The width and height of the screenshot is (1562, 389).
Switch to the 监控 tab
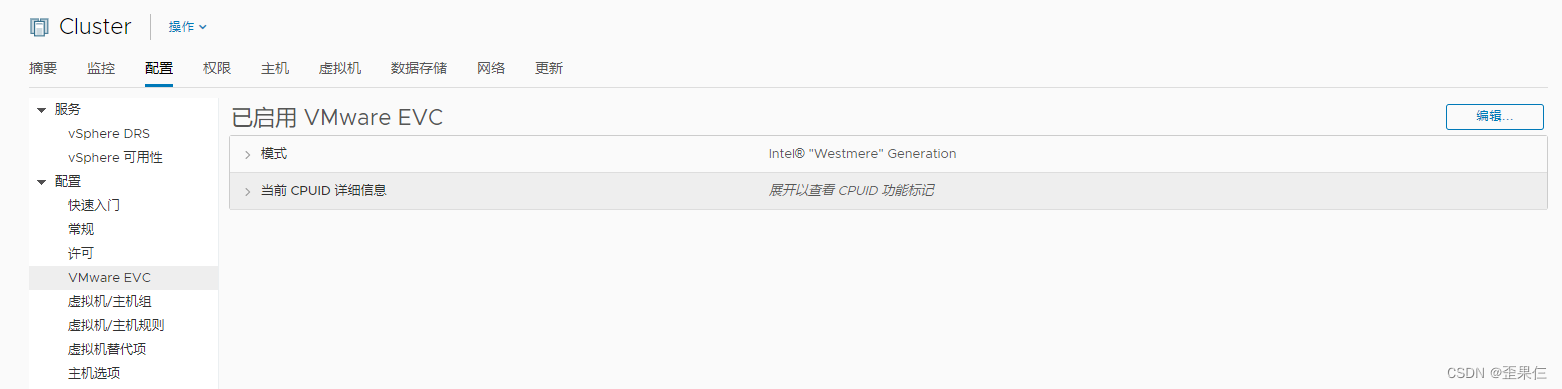[x=101, y=68]
